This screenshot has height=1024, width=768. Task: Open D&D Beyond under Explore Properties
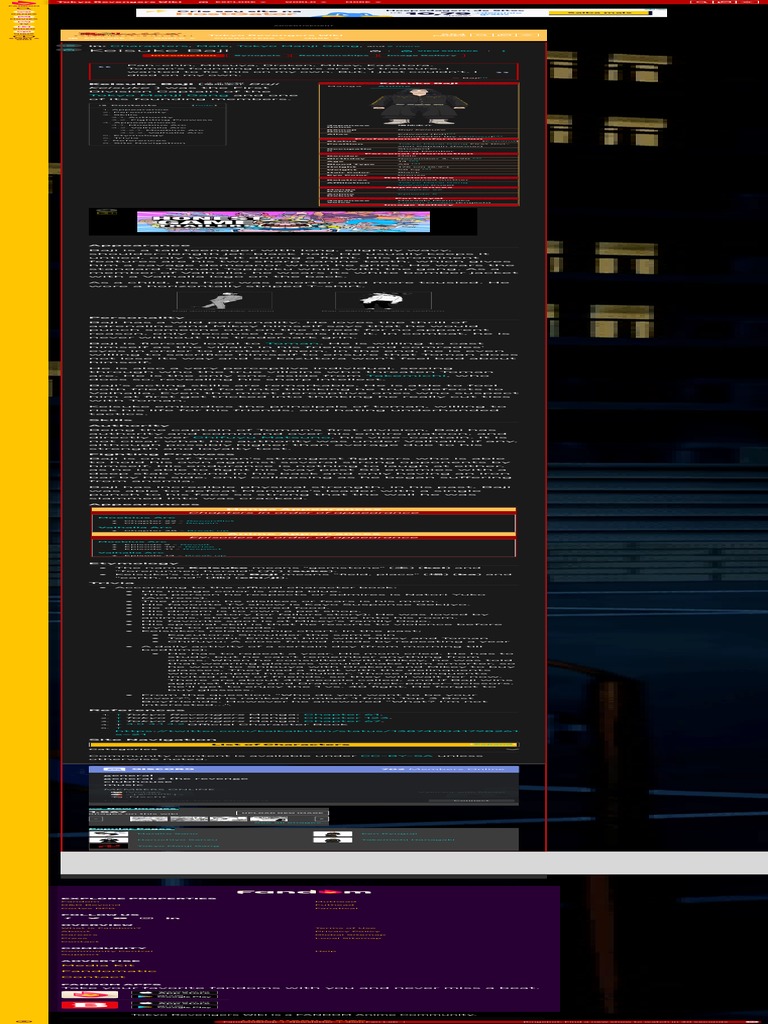click(91, 904)
